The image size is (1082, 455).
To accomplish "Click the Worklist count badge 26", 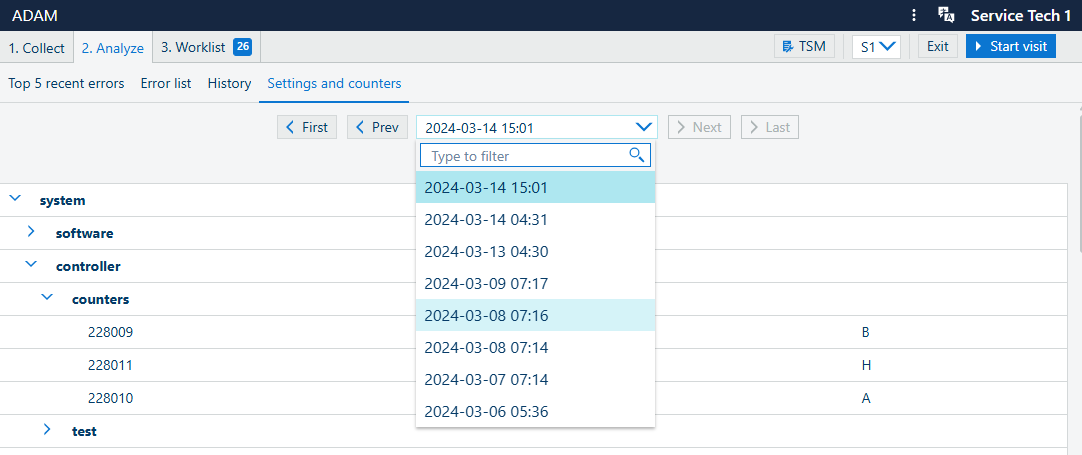I will coord(242,47).
